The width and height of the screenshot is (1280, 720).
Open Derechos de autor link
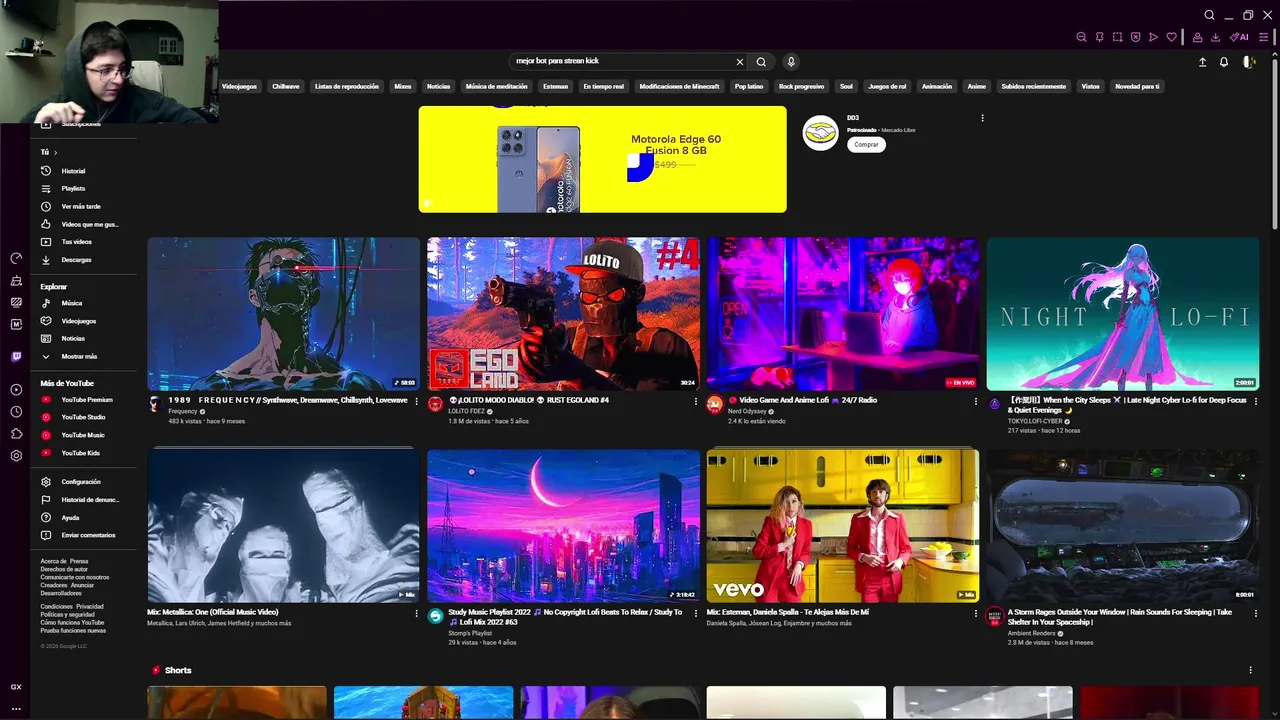click(x=62, y=569)
